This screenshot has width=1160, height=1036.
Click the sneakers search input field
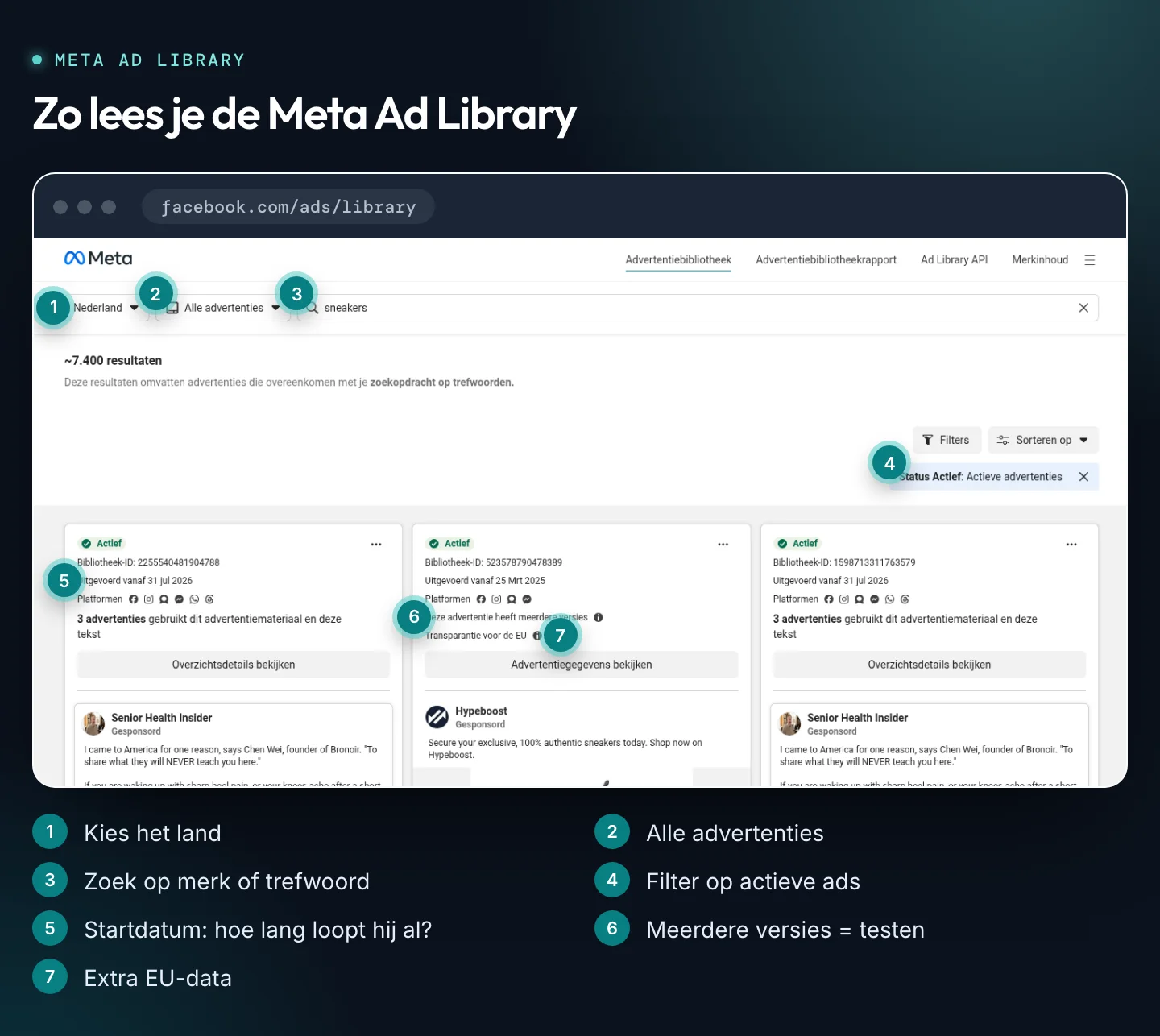click(x=697, y=308)
